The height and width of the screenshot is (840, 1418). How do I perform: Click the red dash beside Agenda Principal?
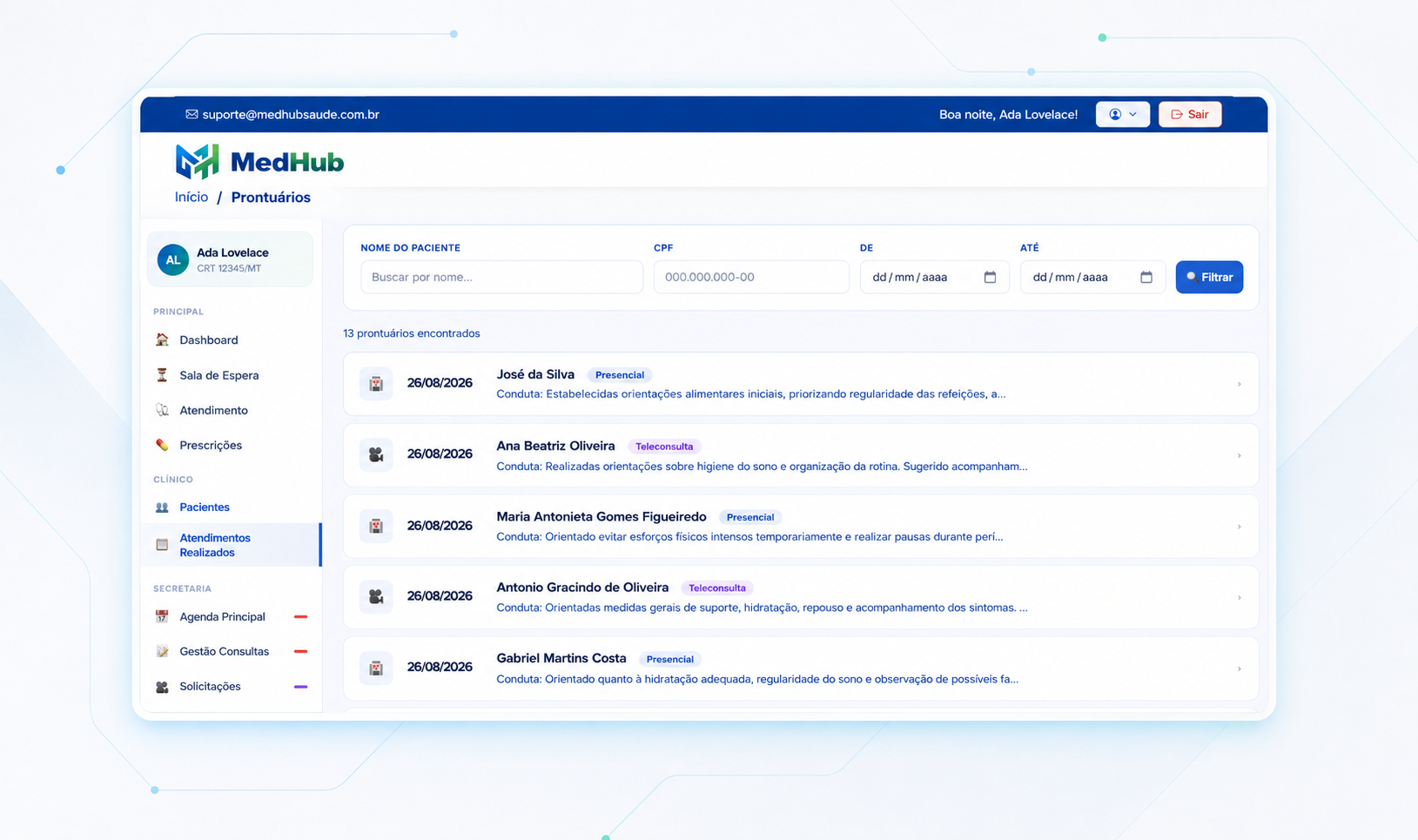click(300, 616)
